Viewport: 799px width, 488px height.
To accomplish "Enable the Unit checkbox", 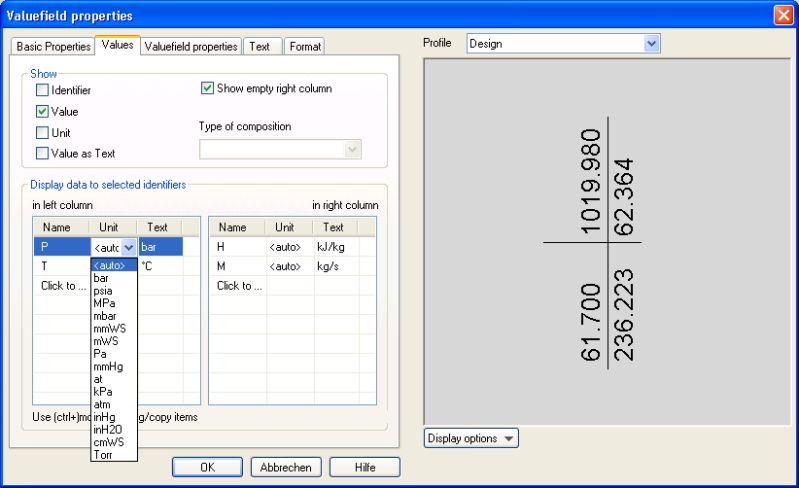I will pyautogui.click(x=42, y=132).
